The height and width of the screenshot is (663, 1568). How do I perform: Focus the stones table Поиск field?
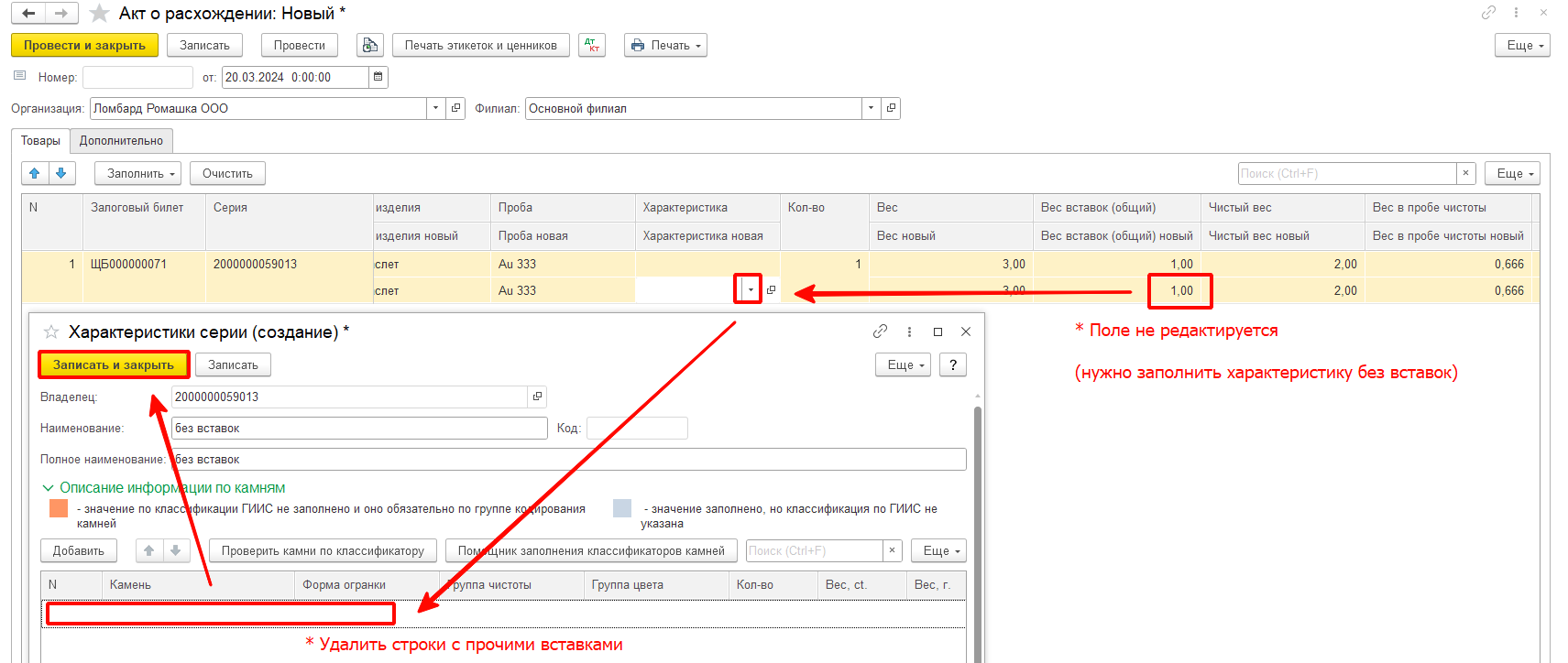[815, 550]
